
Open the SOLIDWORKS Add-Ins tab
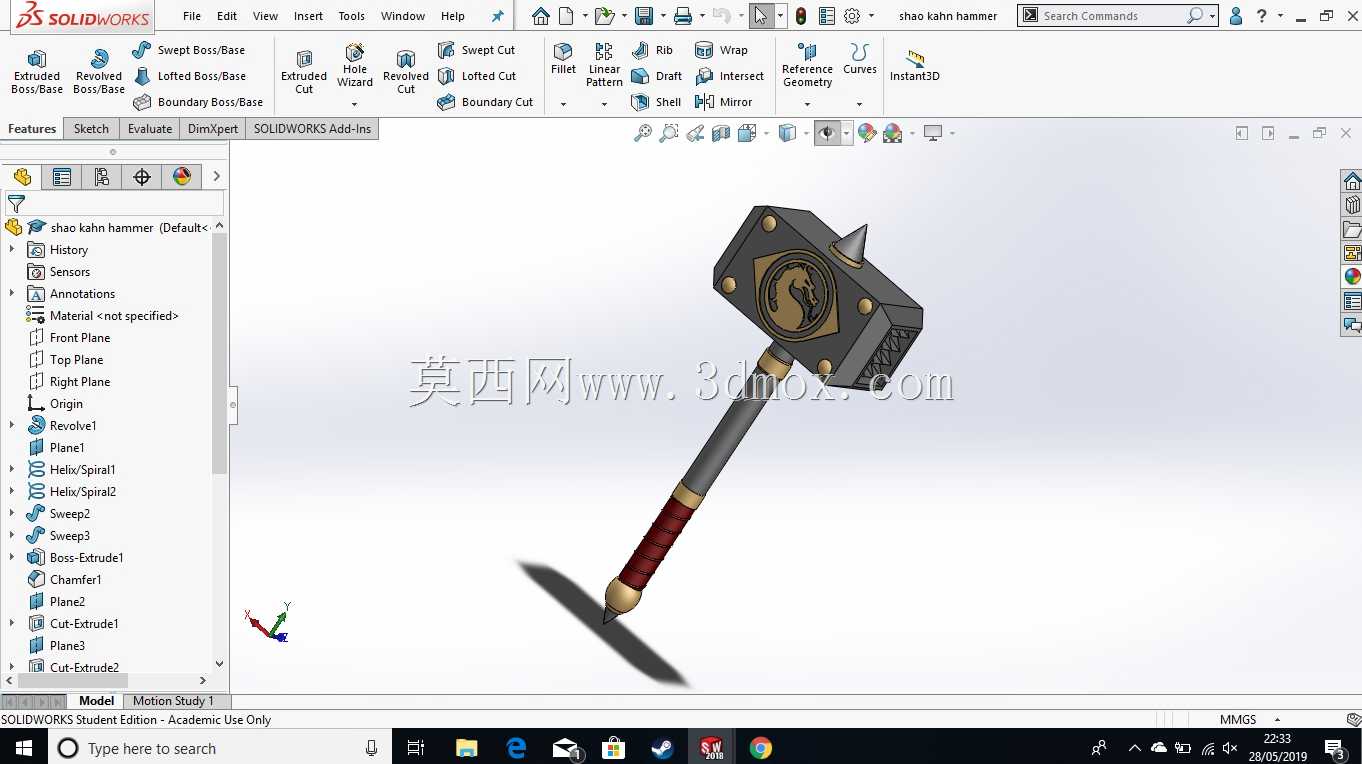coord(312,129)
